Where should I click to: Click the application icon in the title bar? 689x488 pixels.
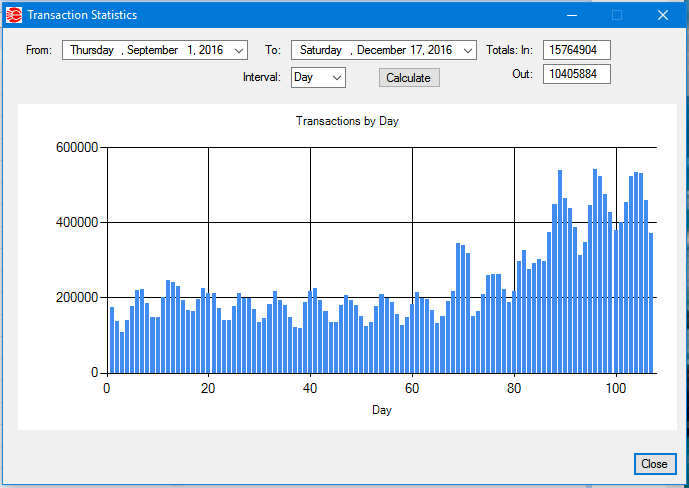(x=13, y=15)
